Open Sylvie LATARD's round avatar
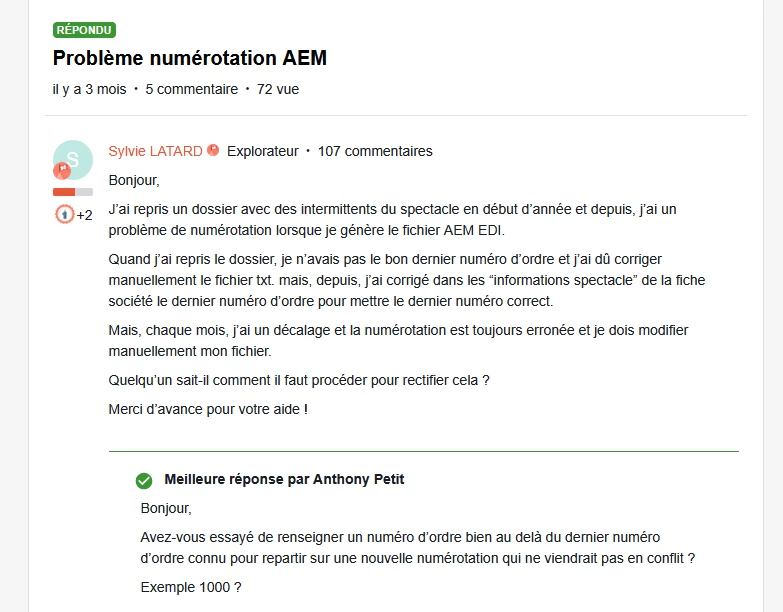This screenshot has width=783, height=612. tap(73, 160)
